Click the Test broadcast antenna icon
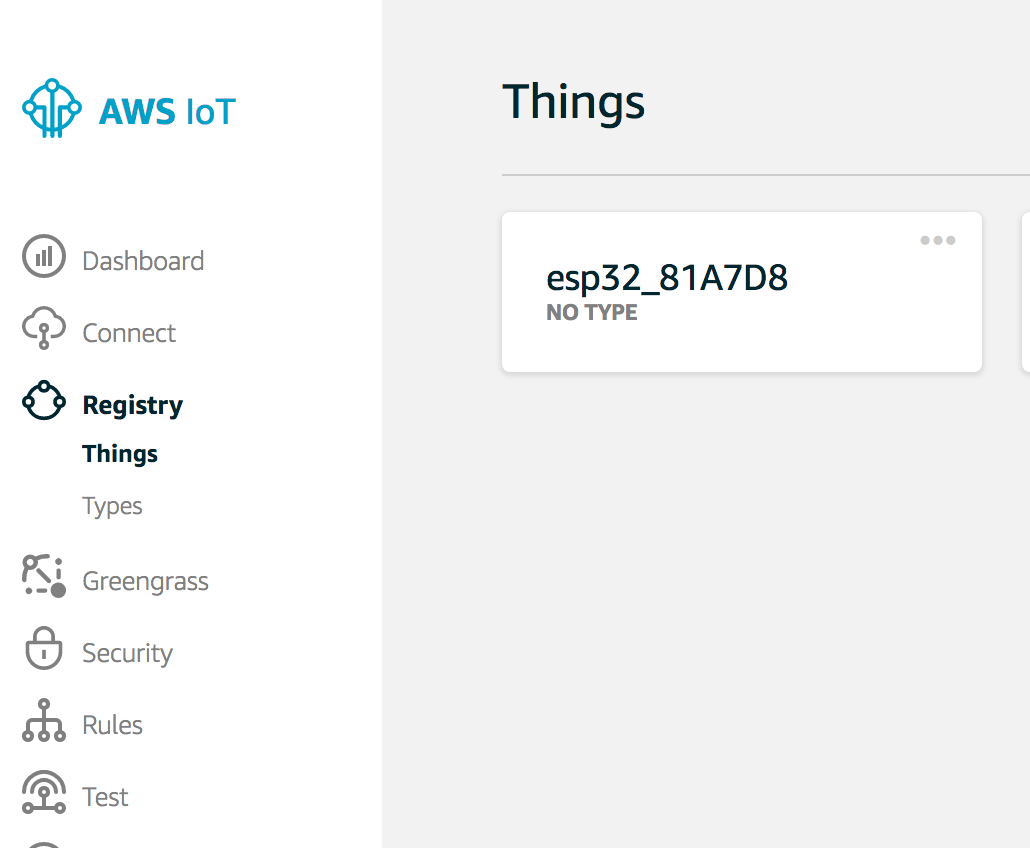Image resolution: width=1030 pixels, height=848 pixels. [x=44, y=792]
